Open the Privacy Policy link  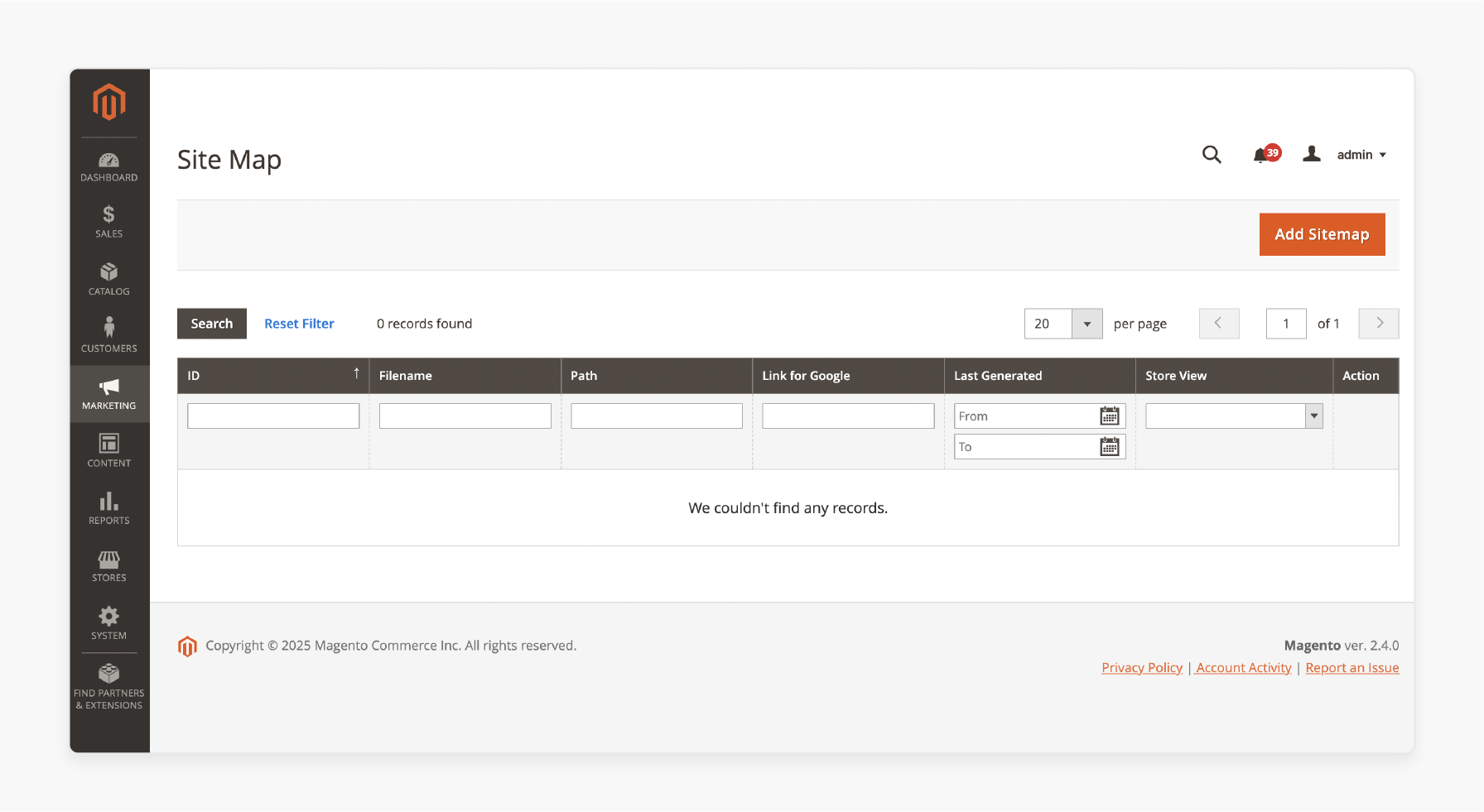(x=1142, y=668)
